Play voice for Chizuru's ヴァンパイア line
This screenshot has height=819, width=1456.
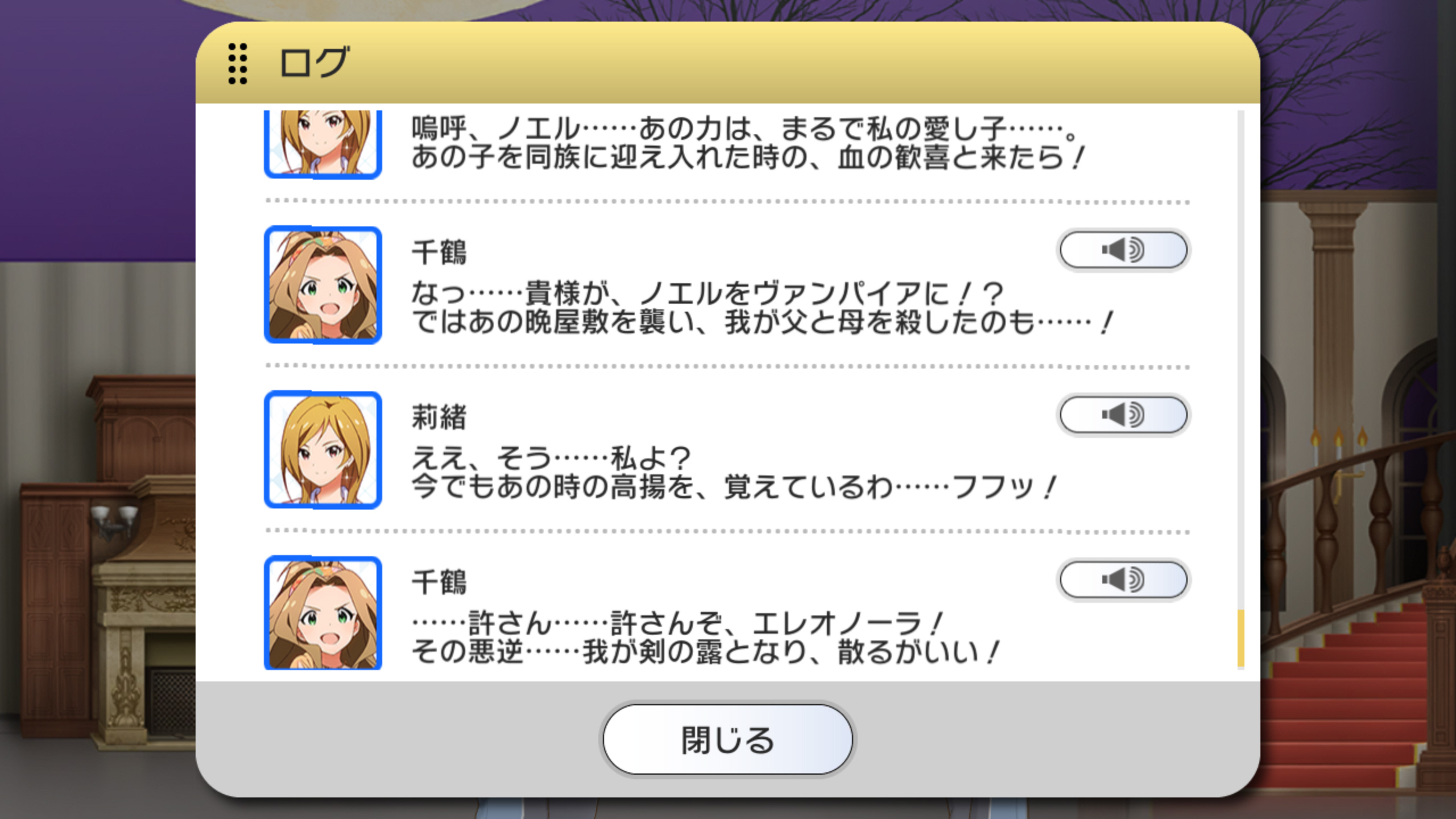point(1123,250)
